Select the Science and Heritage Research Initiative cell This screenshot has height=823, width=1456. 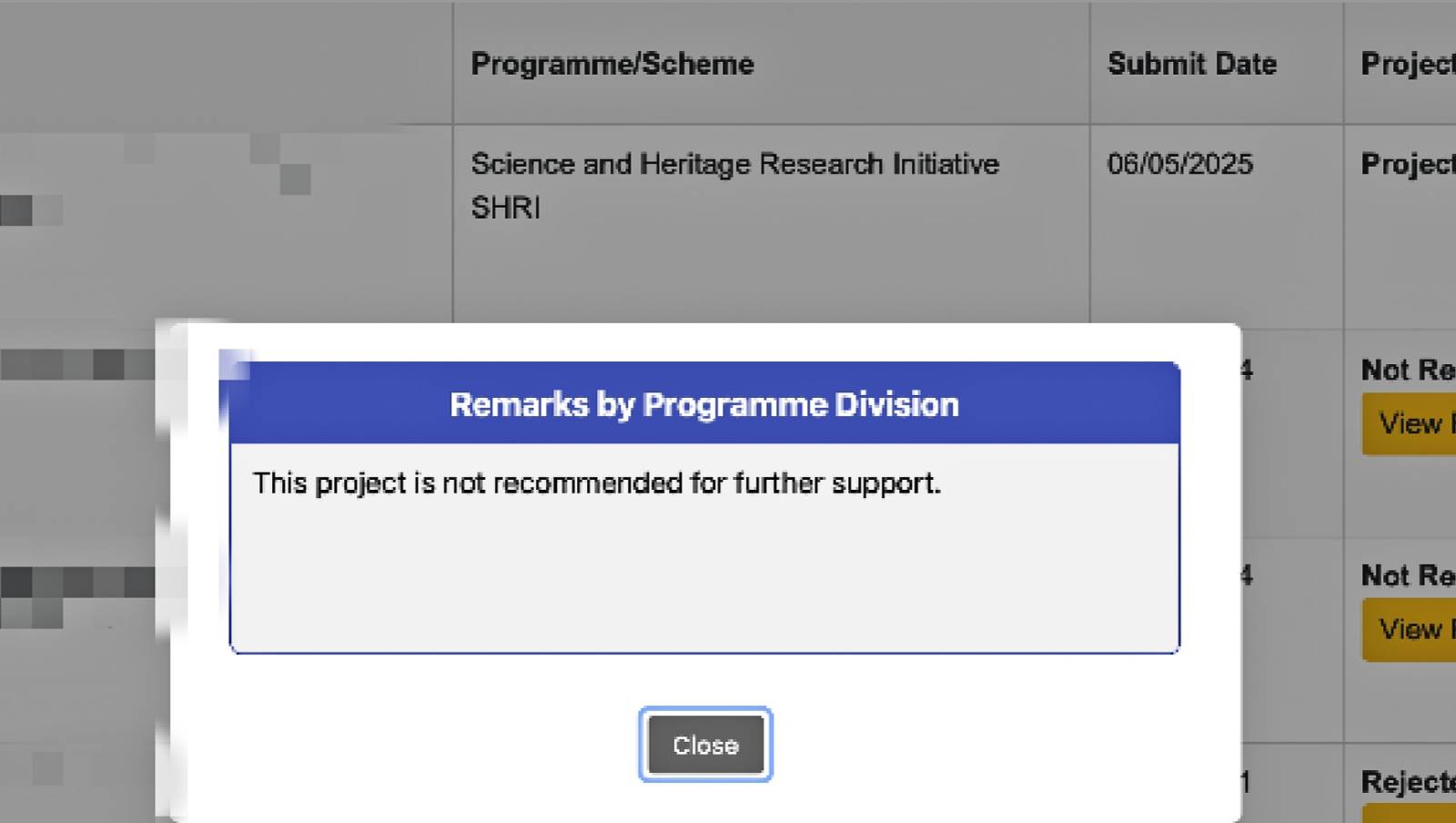click(734, 164)
